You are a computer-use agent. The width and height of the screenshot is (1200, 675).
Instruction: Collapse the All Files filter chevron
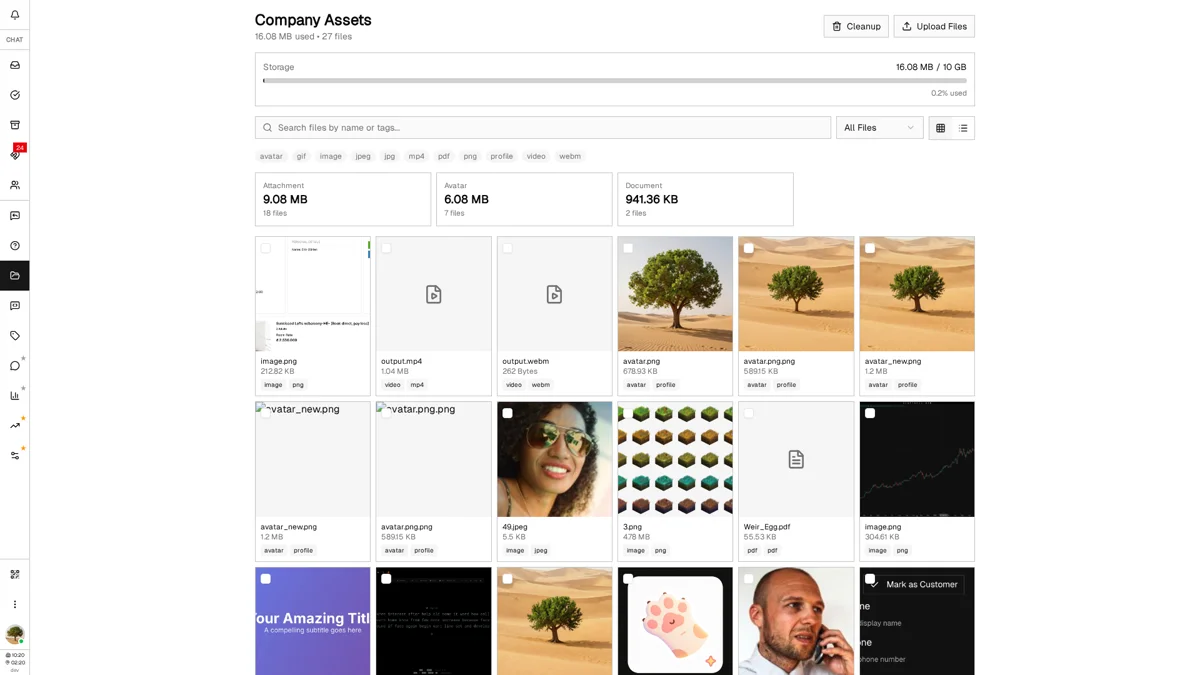pos(910,127)
